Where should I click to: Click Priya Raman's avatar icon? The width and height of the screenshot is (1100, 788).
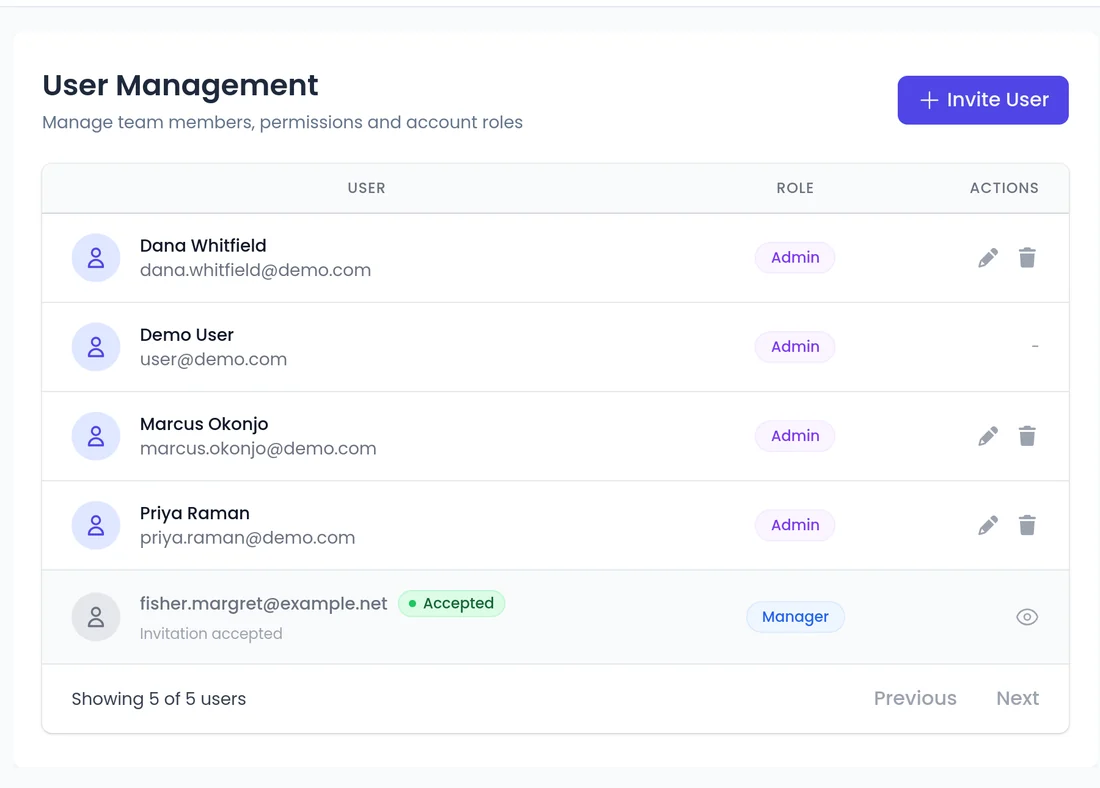pos(96,525)
